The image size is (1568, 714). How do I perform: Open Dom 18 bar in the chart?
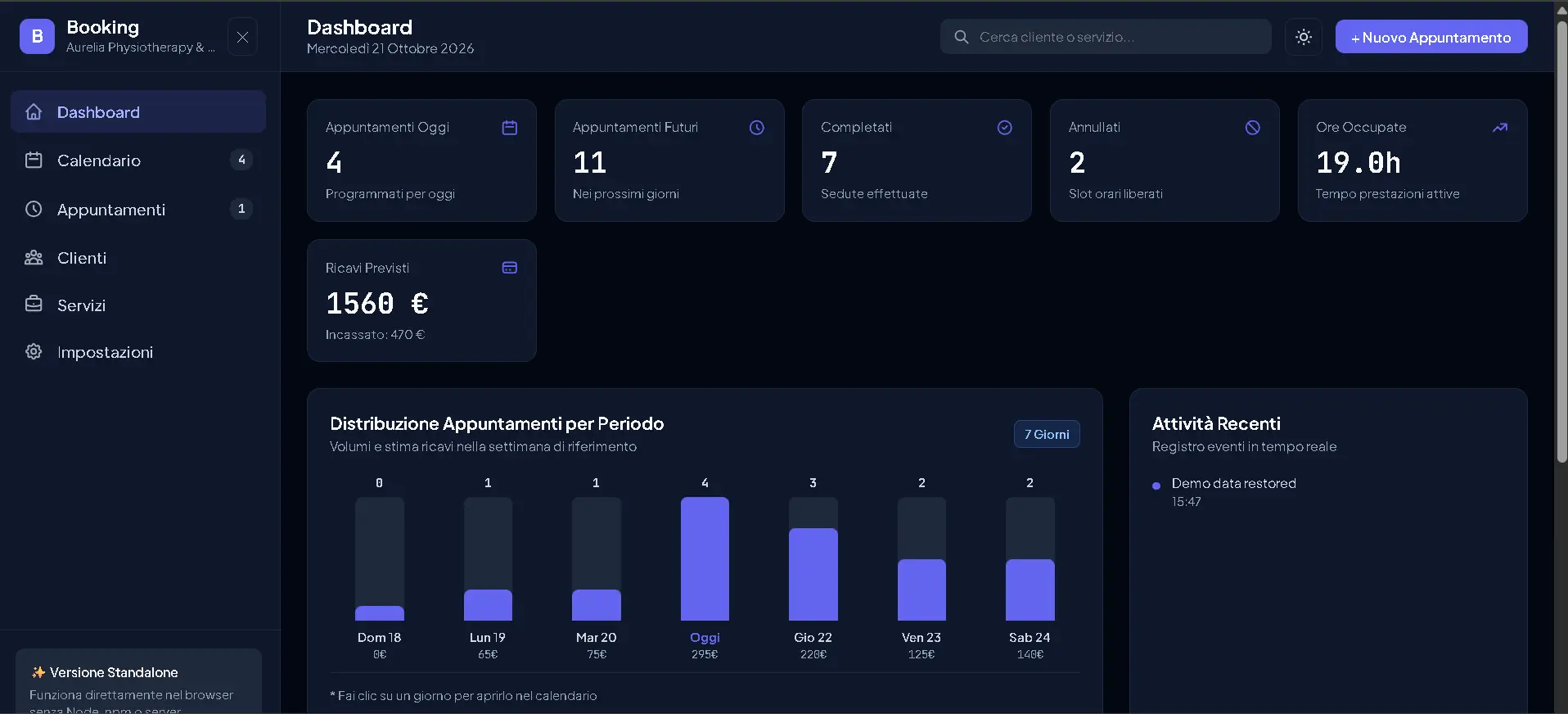[380, 559]
